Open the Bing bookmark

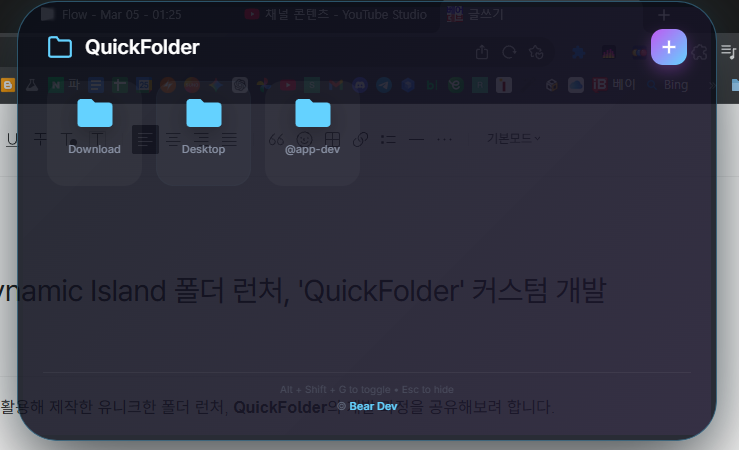point(668,85)
